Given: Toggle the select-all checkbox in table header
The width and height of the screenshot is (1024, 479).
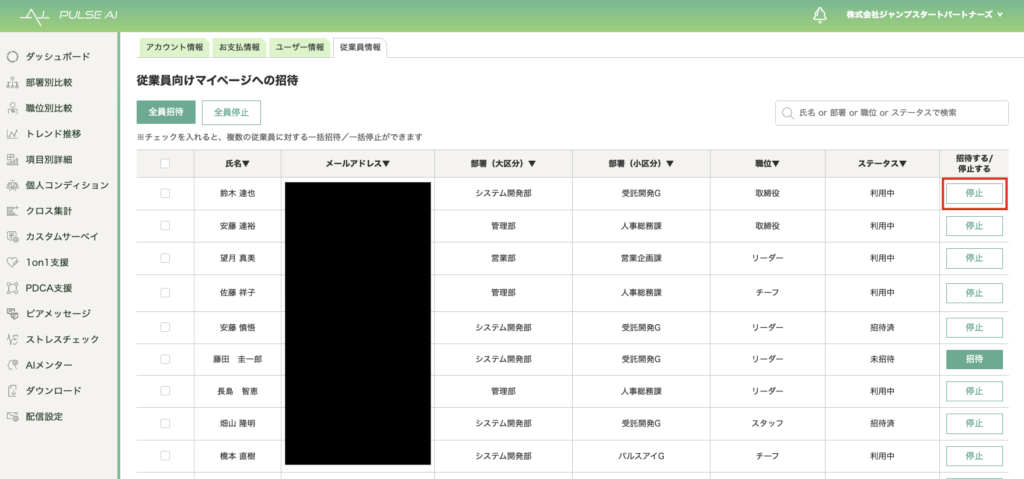Looking at the screenshot, I should click(x=165, y=164).
